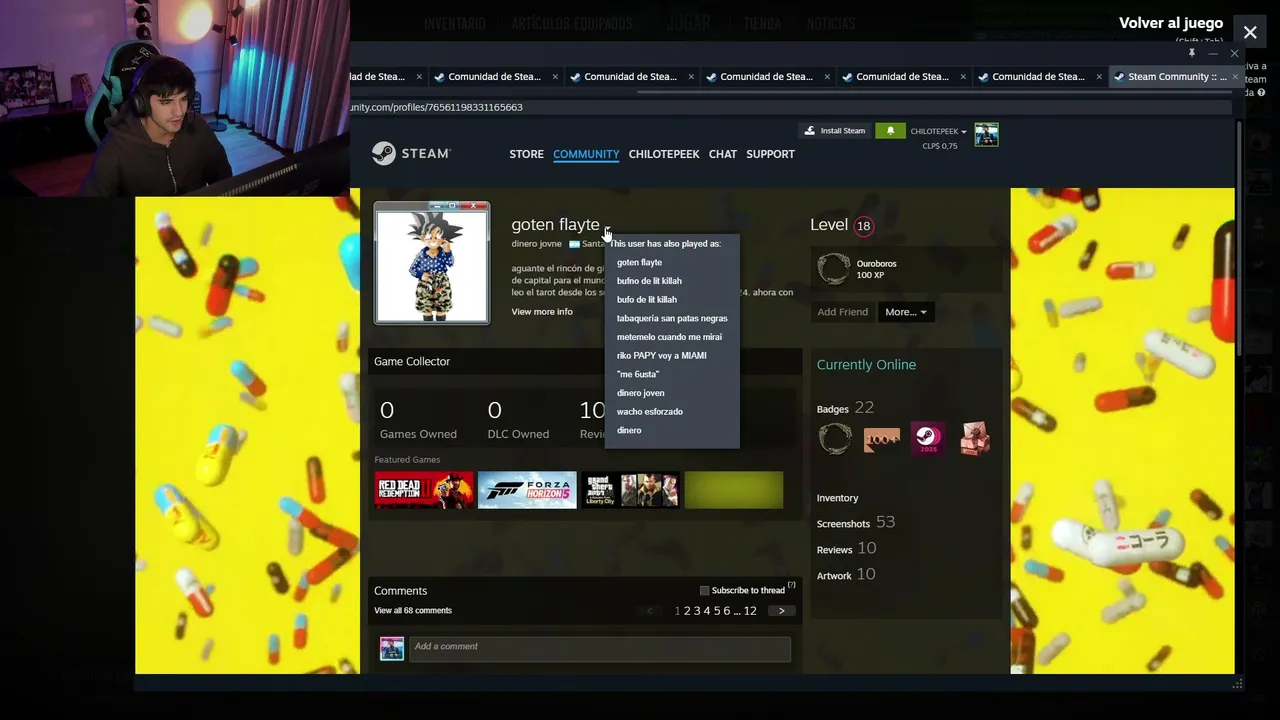This screenshot has height=720, width=1280.
Task: Open the CHAT menu item
Action: 723,154
